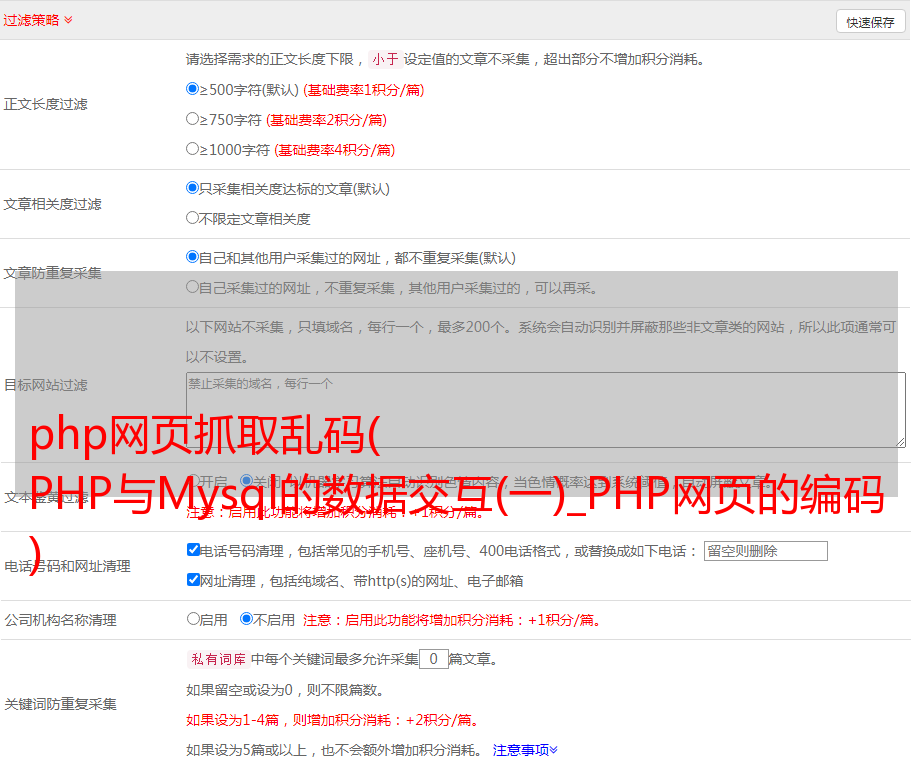Click the 留空则删除 phone replacement field
Viewport: 912px width, 768px height.
click(765, 551)
